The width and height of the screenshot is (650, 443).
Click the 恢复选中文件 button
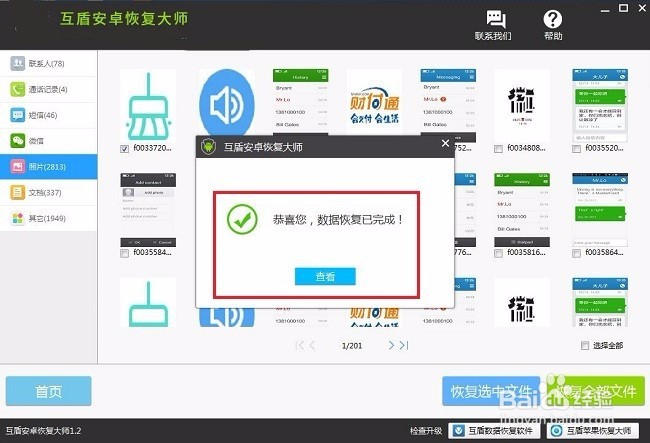coord(491,391)
